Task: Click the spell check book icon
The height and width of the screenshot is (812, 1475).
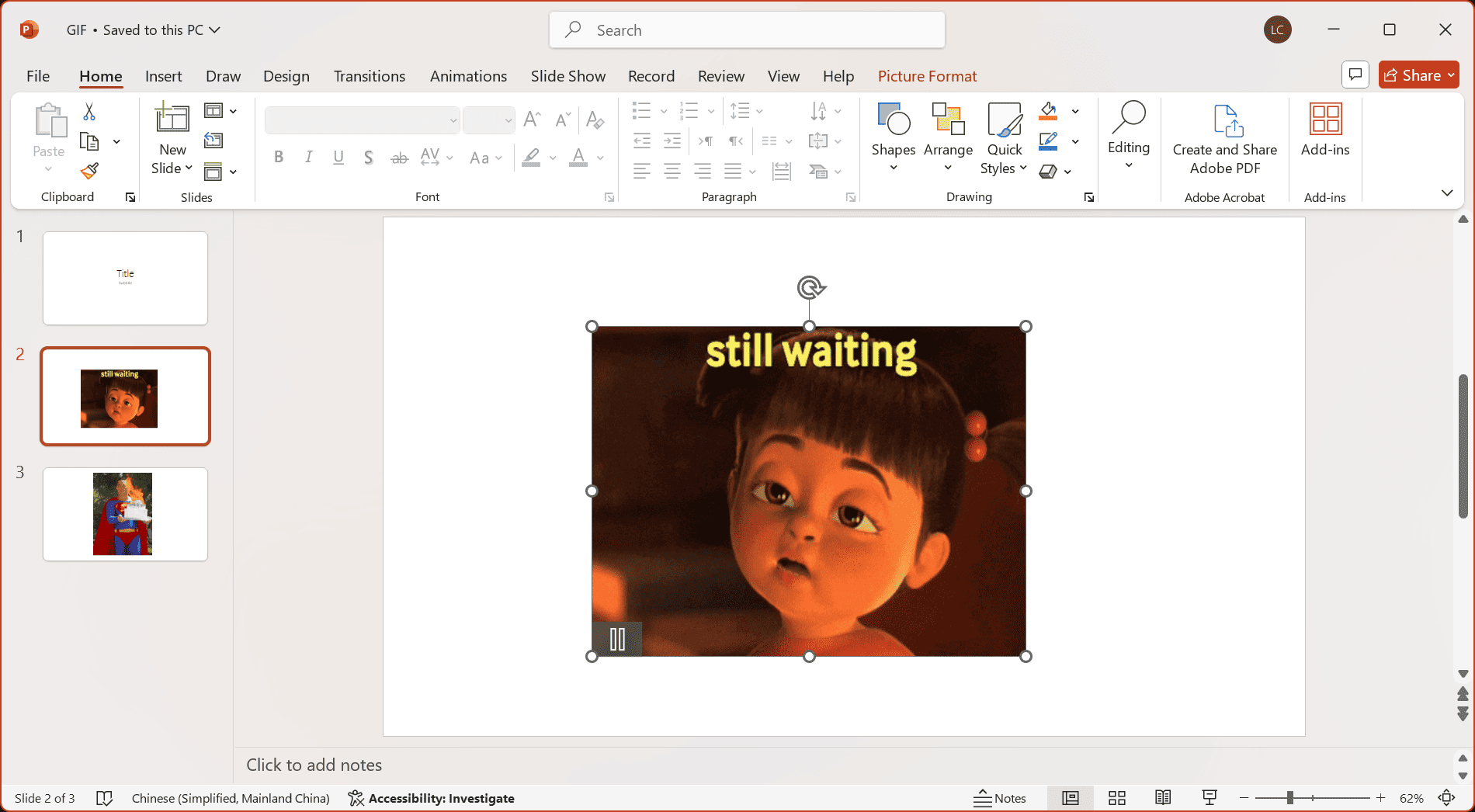Action: tap(104, 798)
